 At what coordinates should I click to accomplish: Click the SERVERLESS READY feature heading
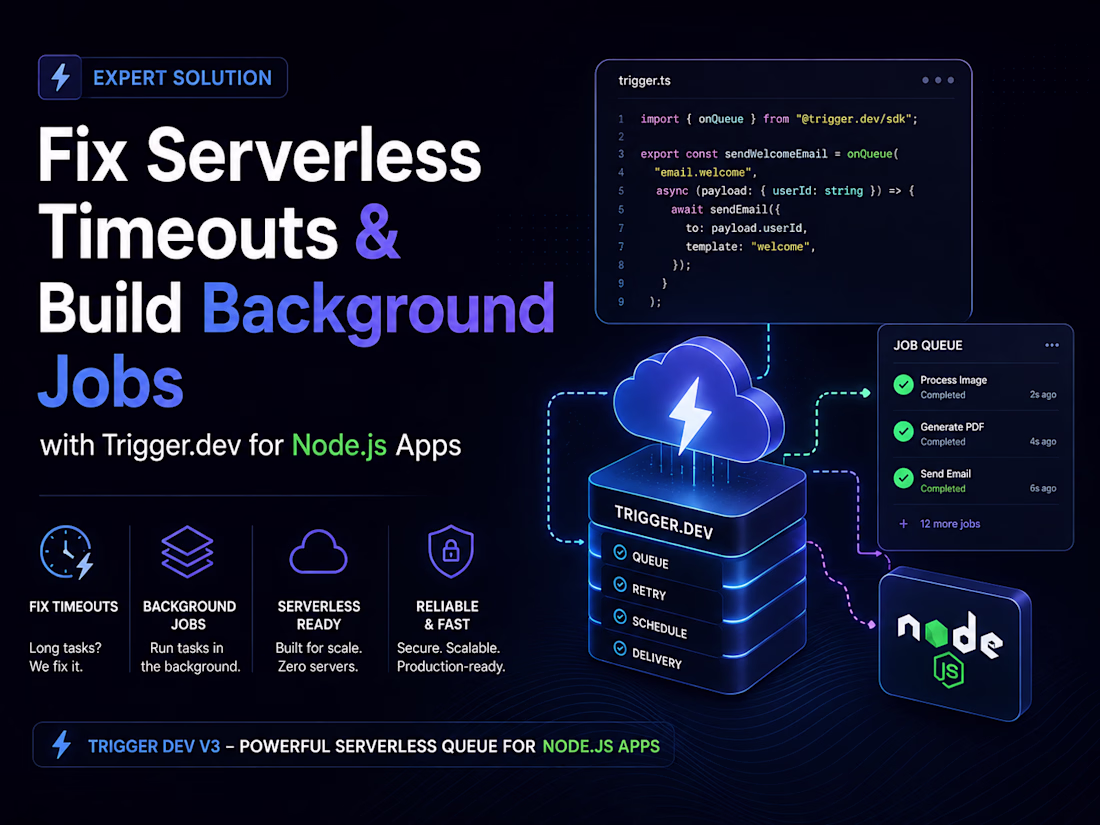318,615
